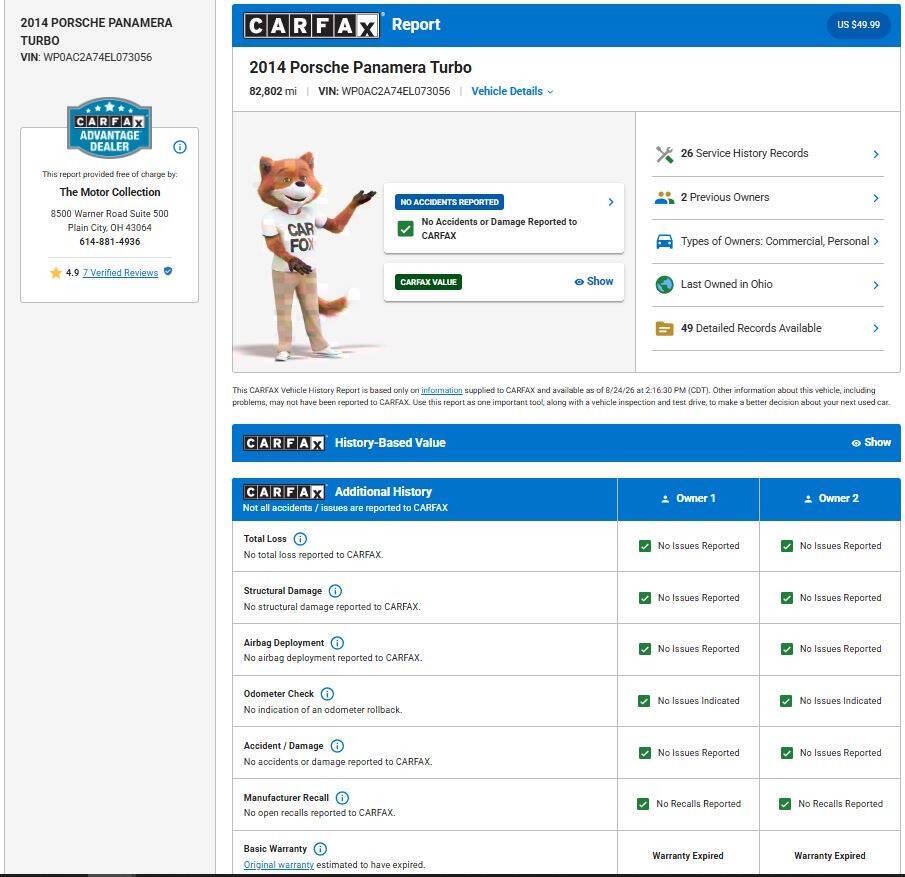Viewport: 905px width, 877px height.
Task: Follow the 'information' link in the disclaimer
Action: (442, 390)
